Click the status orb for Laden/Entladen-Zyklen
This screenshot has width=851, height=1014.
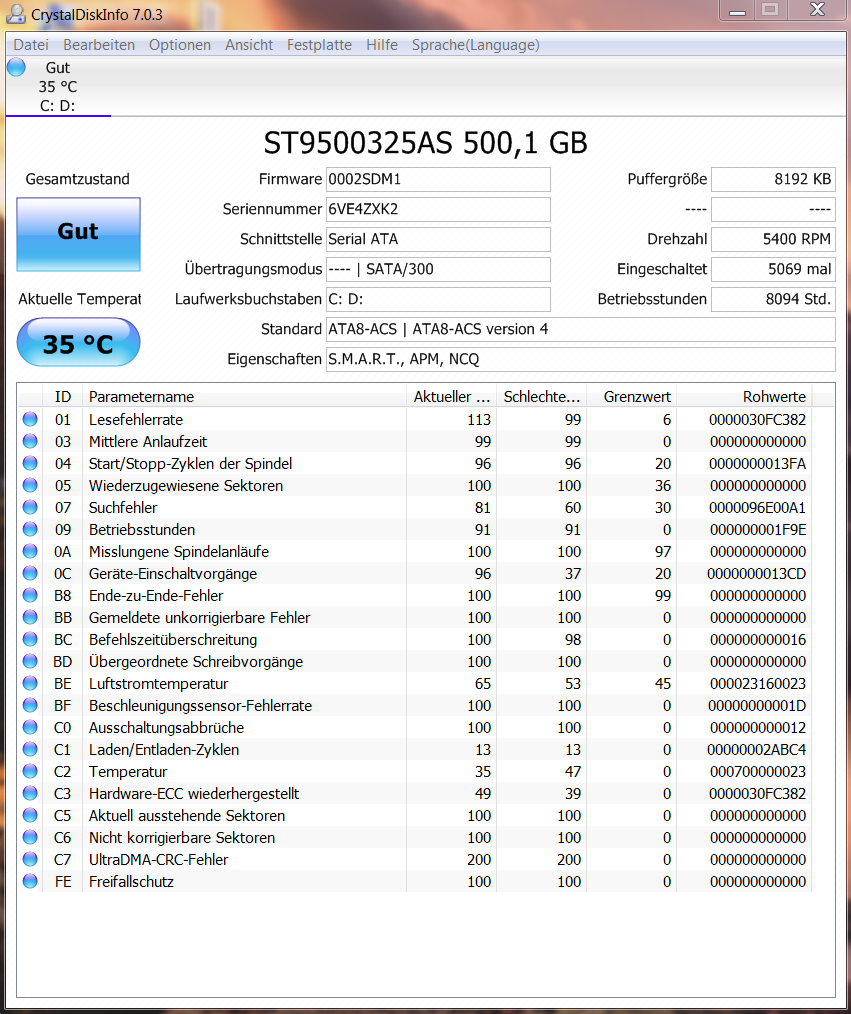point(30,749)
